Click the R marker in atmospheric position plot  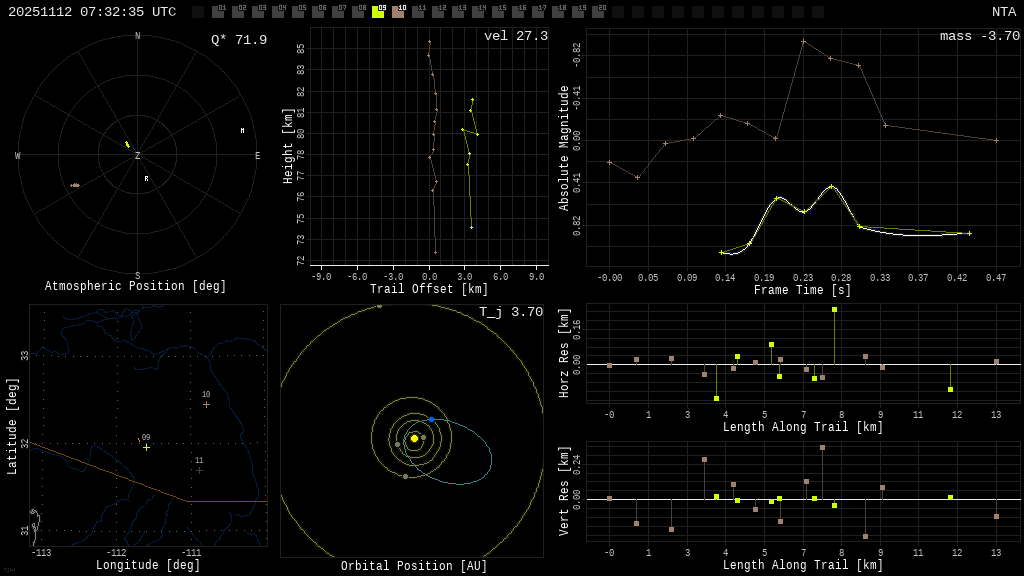pyautogui.click(x=146, y=179)
